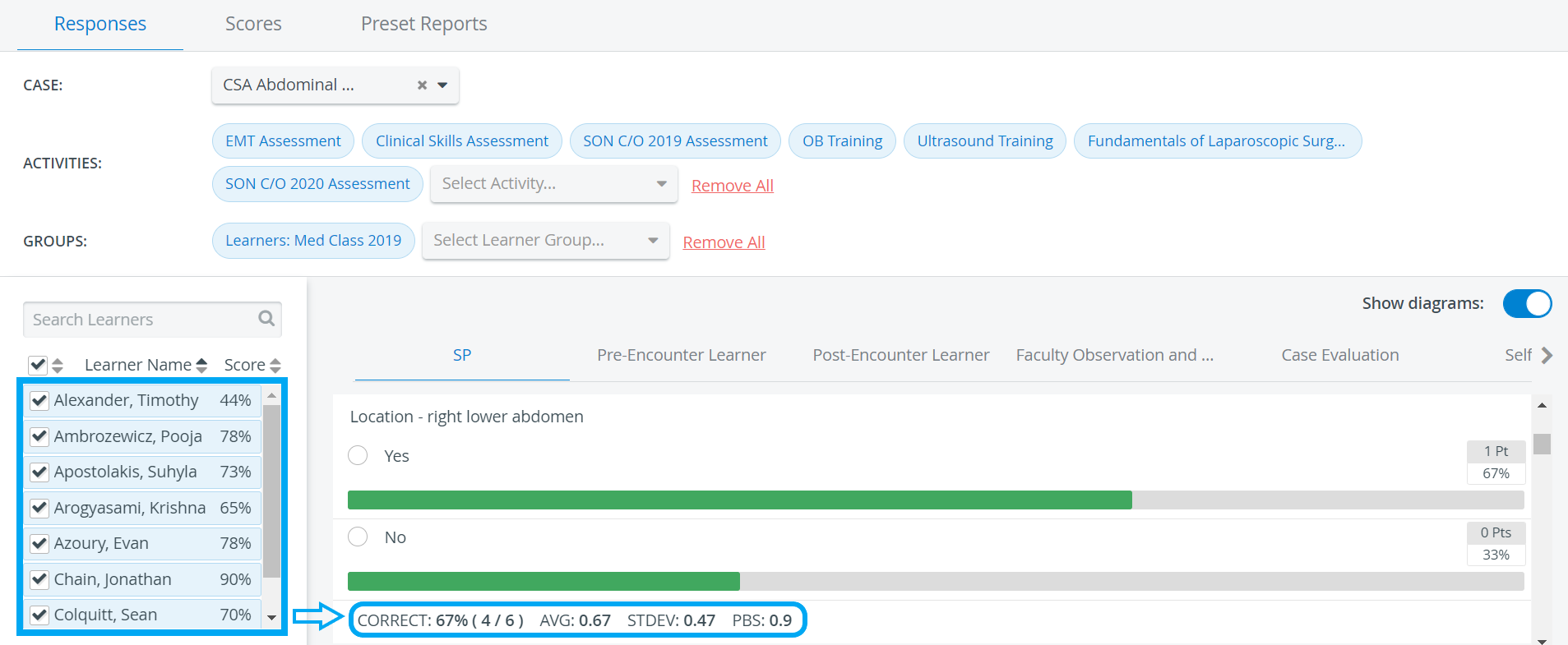Select the Yes radio option
Screen dimensions: 1568x645
(x=358, y=455)
